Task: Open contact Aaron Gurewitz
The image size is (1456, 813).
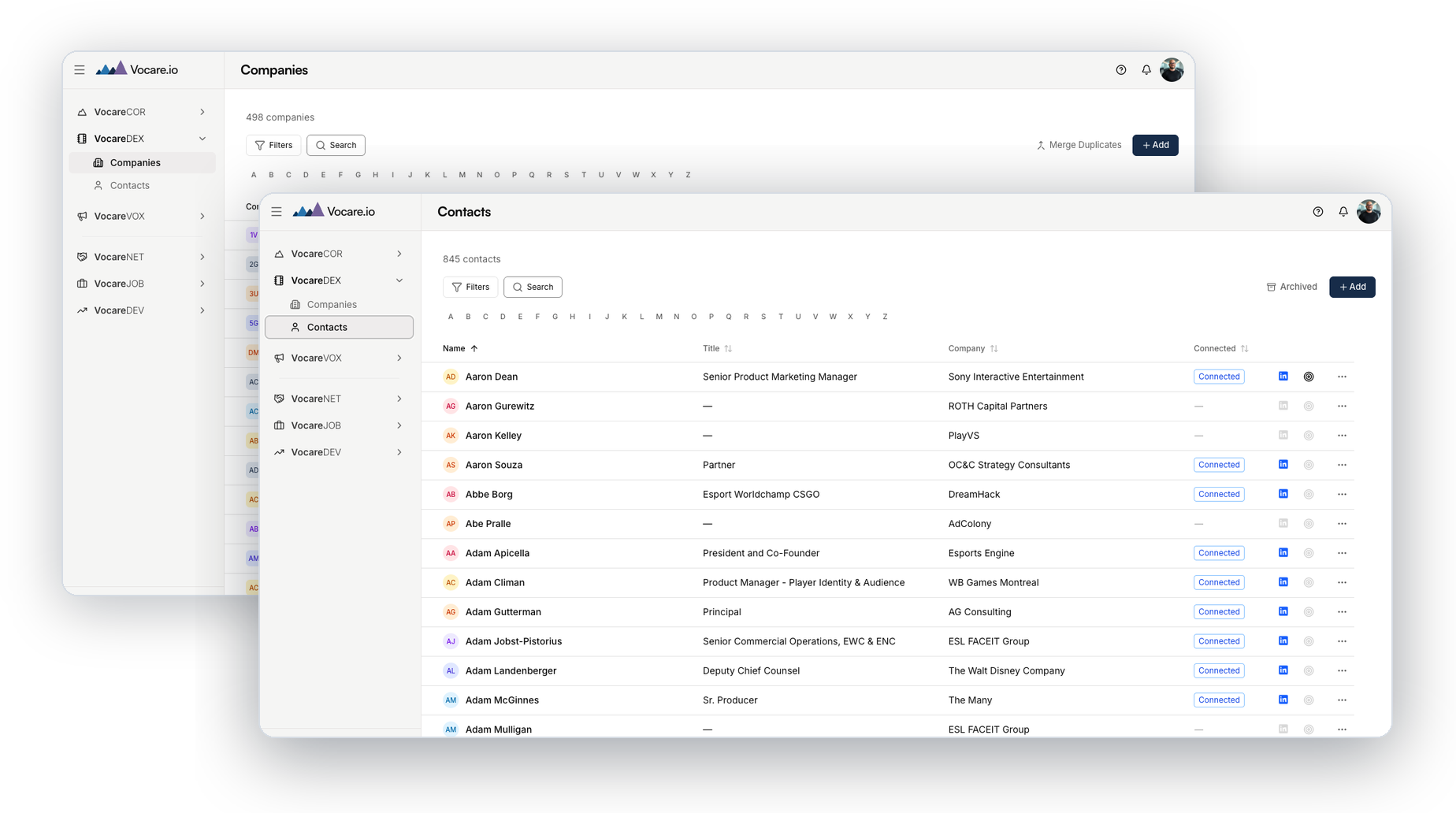Action: (x=500, y=406)
